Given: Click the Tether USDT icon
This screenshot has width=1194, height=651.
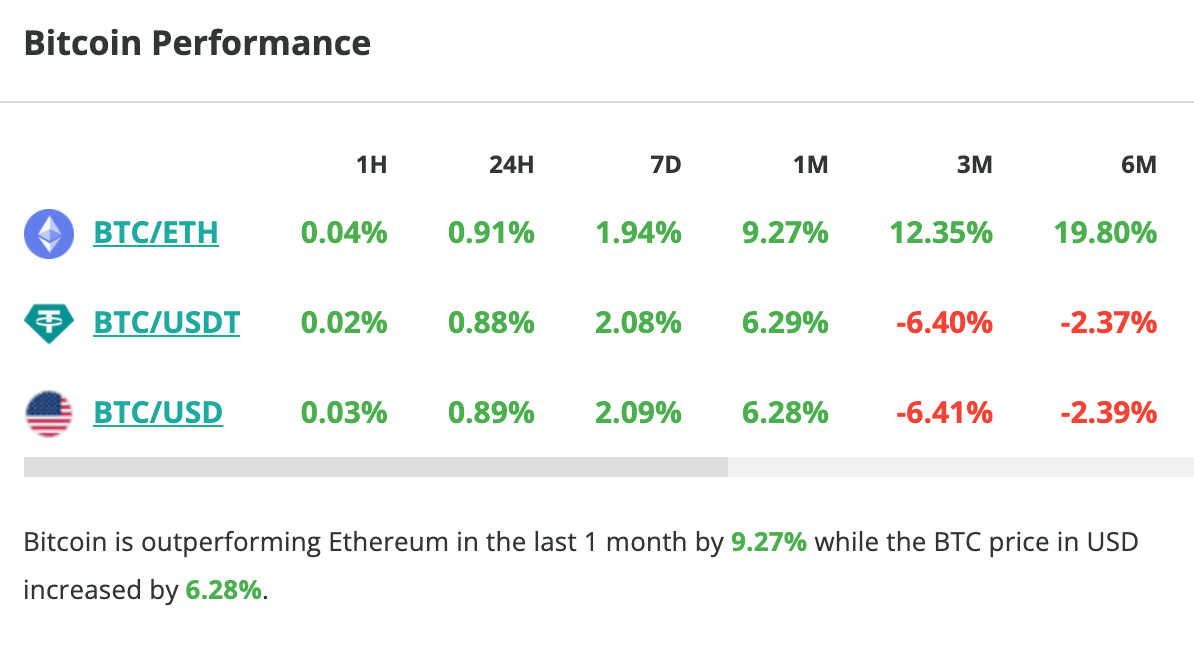Looking at the screenshot, I should [49, 324].
